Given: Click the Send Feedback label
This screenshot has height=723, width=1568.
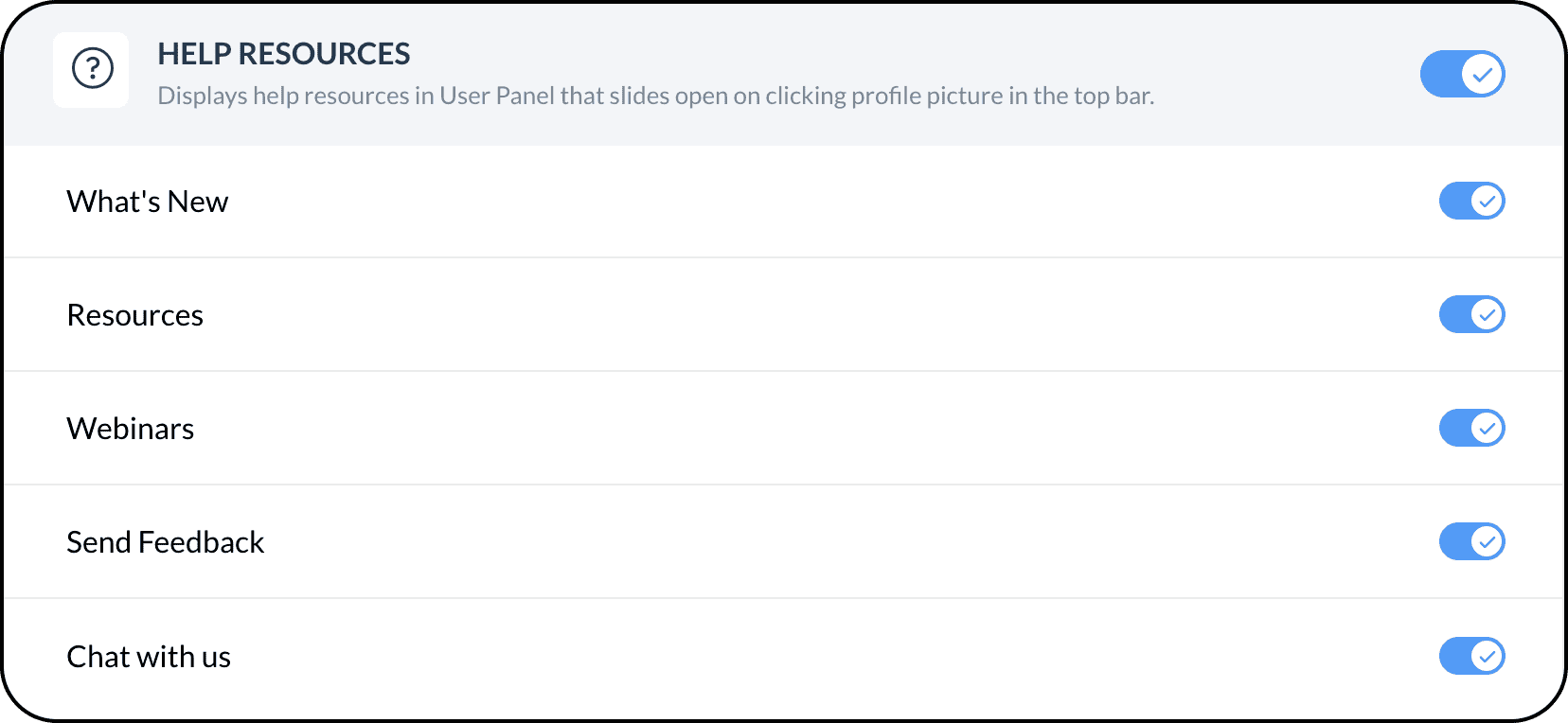Looking at the screenshot, I should tap(166, 542).
